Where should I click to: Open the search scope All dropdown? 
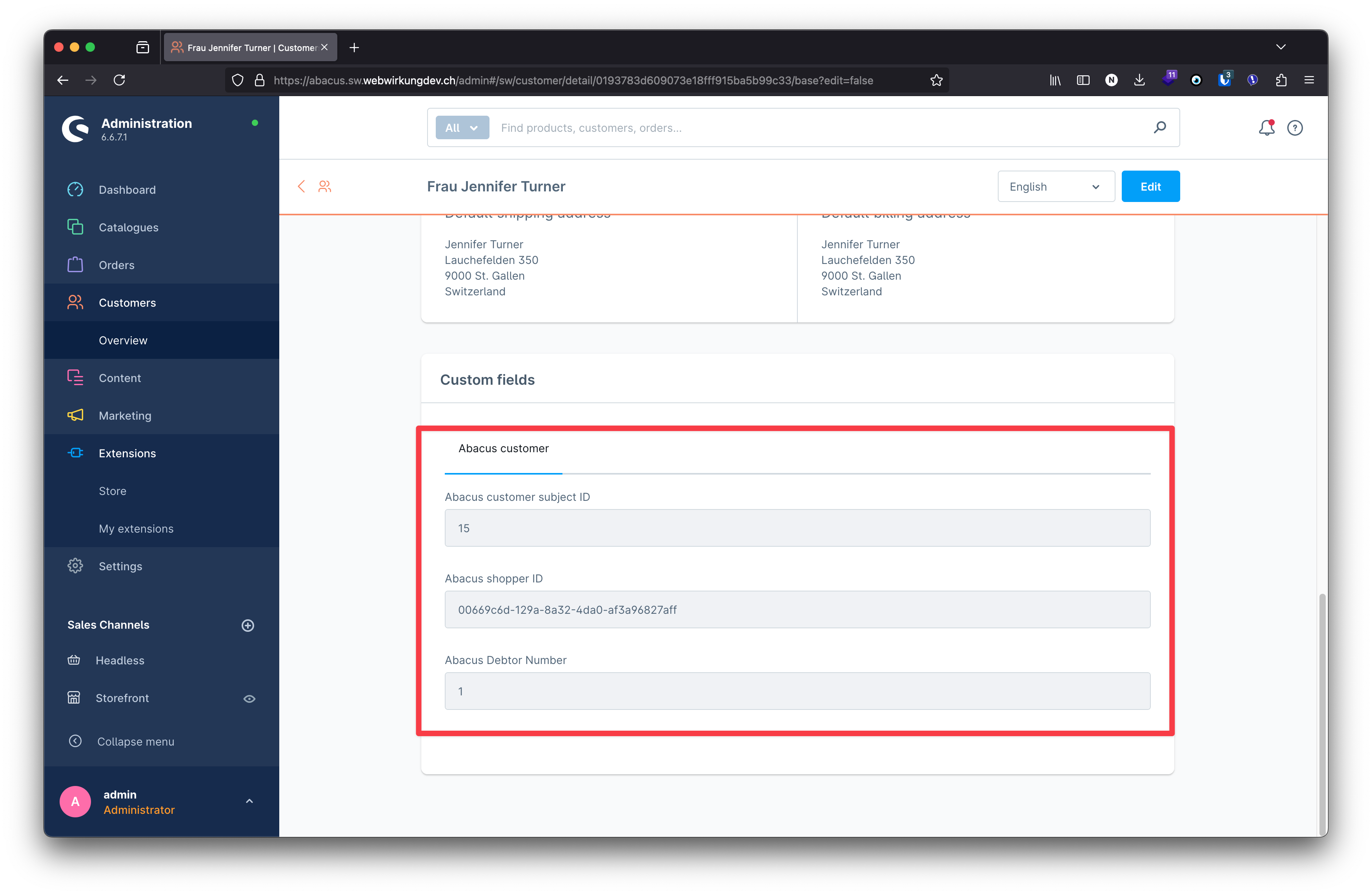[x=462, y=127]
